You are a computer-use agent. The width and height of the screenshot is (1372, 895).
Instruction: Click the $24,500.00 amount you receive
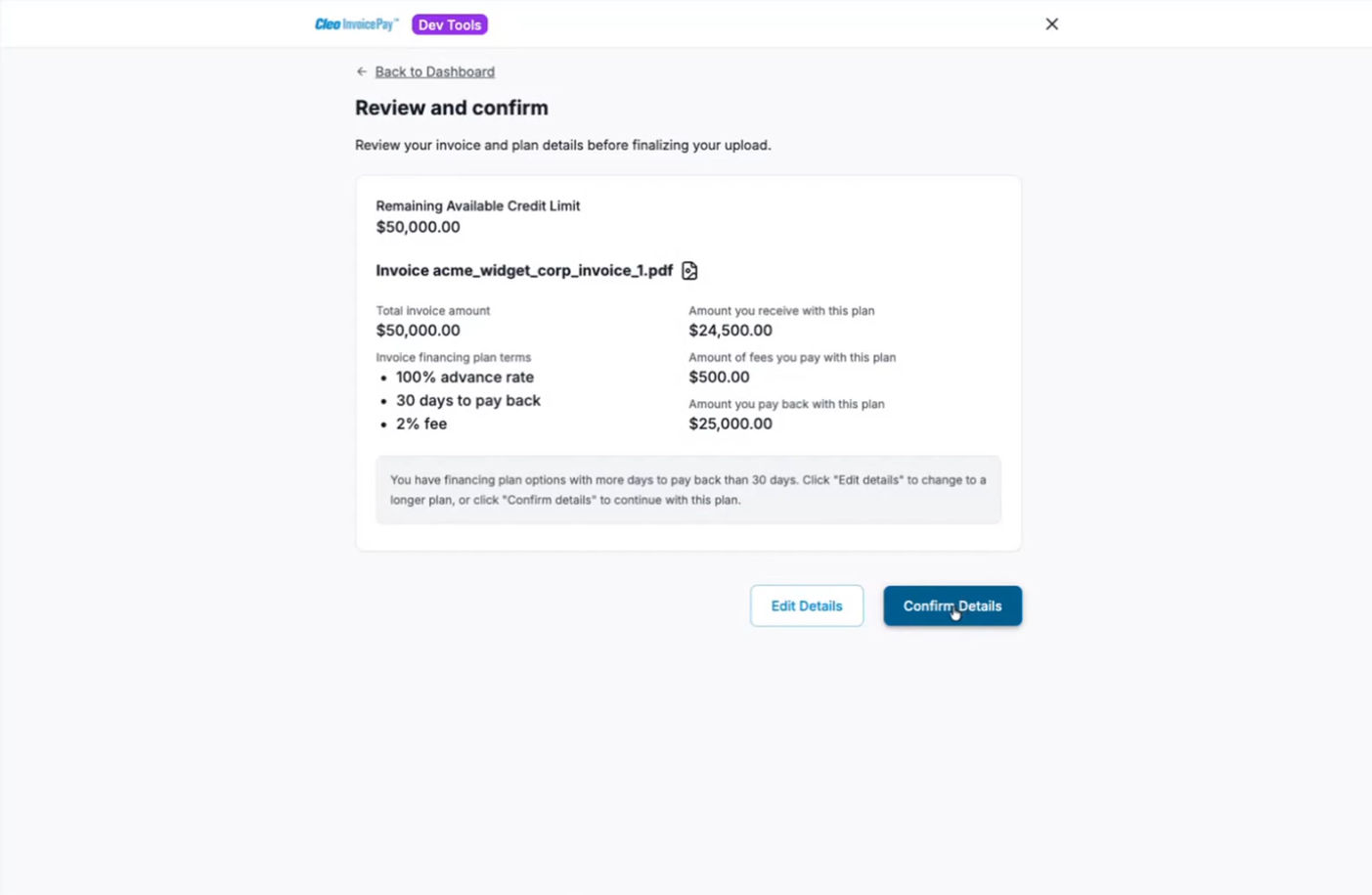point(730,331)
